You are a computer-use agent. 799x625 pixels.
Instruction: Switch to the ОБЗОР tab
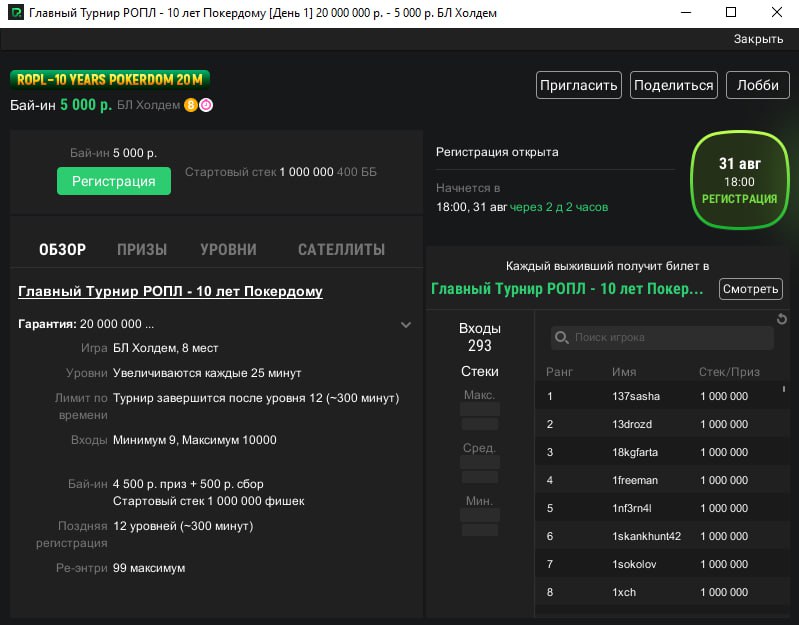[x=63, y=250]
